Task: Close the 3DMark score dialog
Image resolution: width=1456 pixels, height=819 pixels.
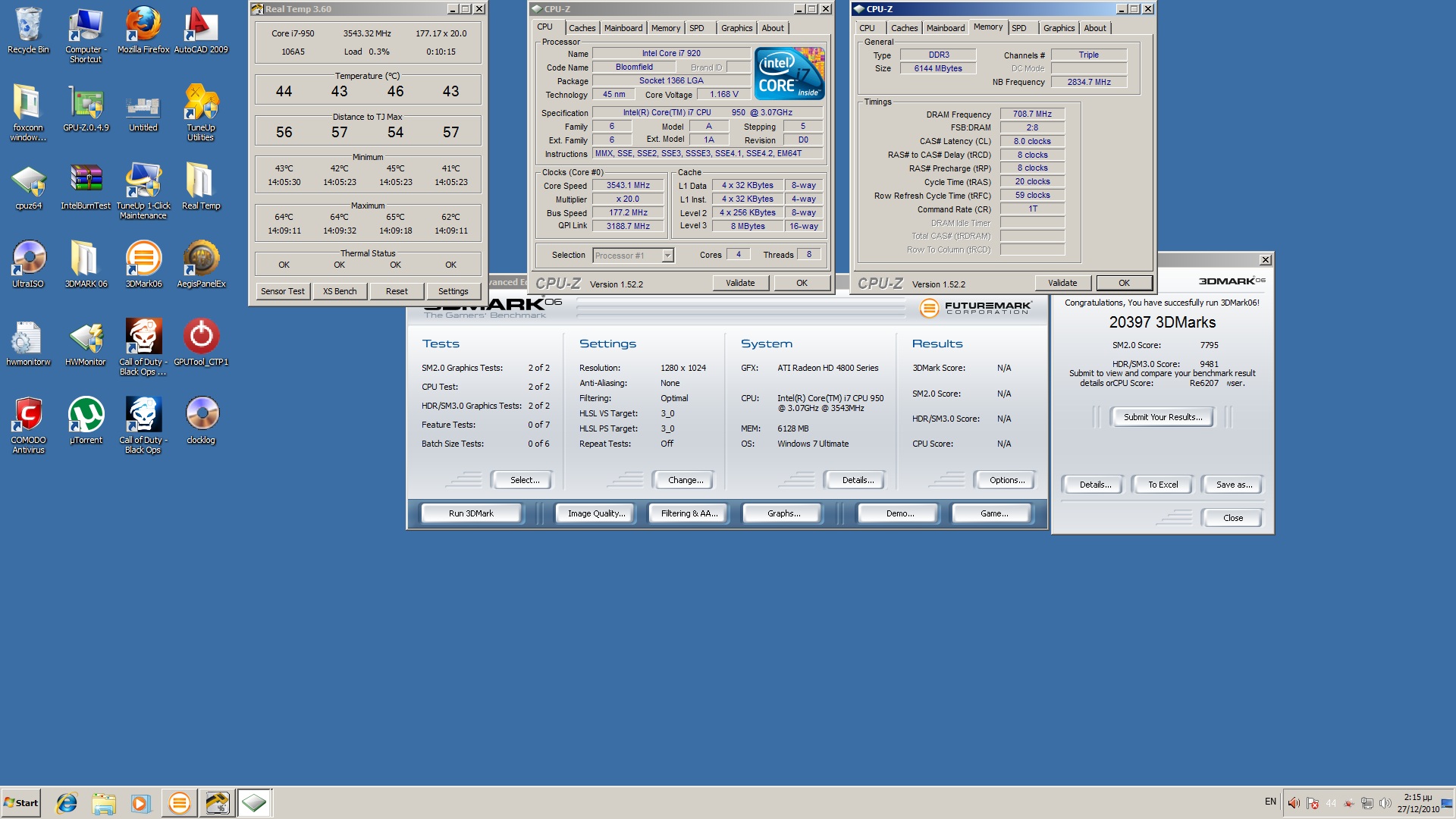Action: pyautogui.click(x=1232, y=518)
